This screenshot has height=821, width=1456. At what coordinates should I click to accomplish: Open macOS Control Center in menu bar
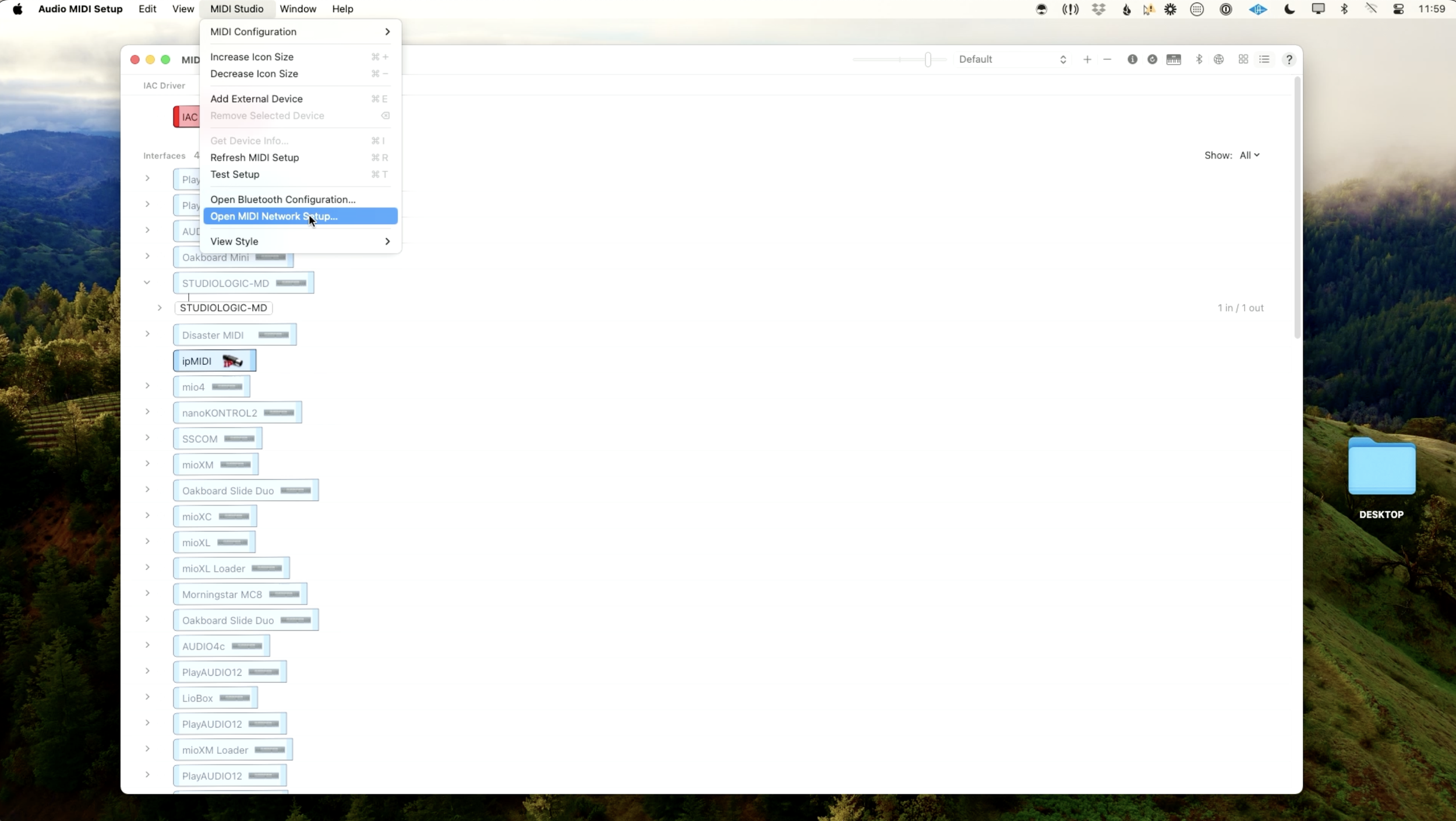click(1398, 9)
